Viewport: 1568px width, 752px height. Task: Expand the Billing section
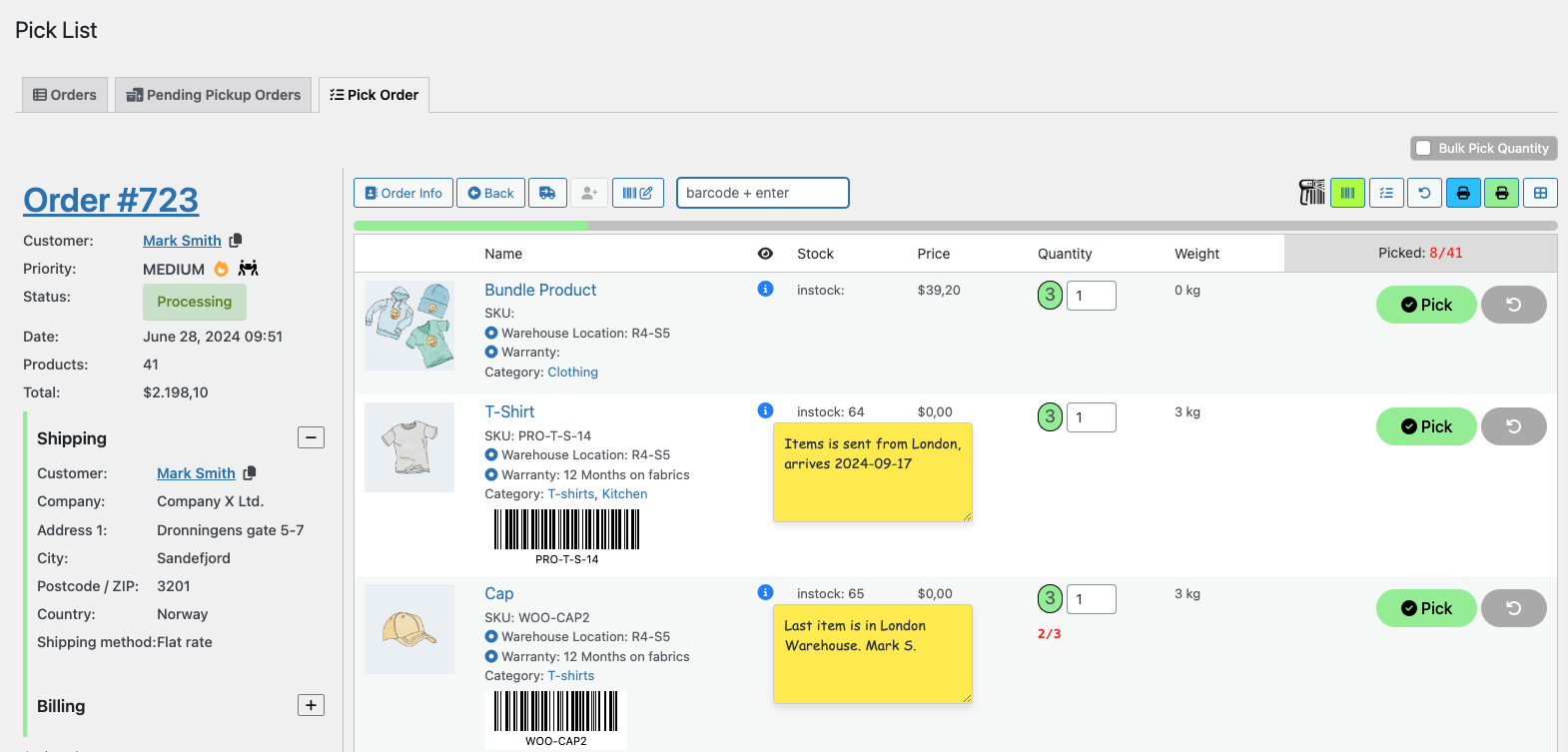(x=311, y=705)
